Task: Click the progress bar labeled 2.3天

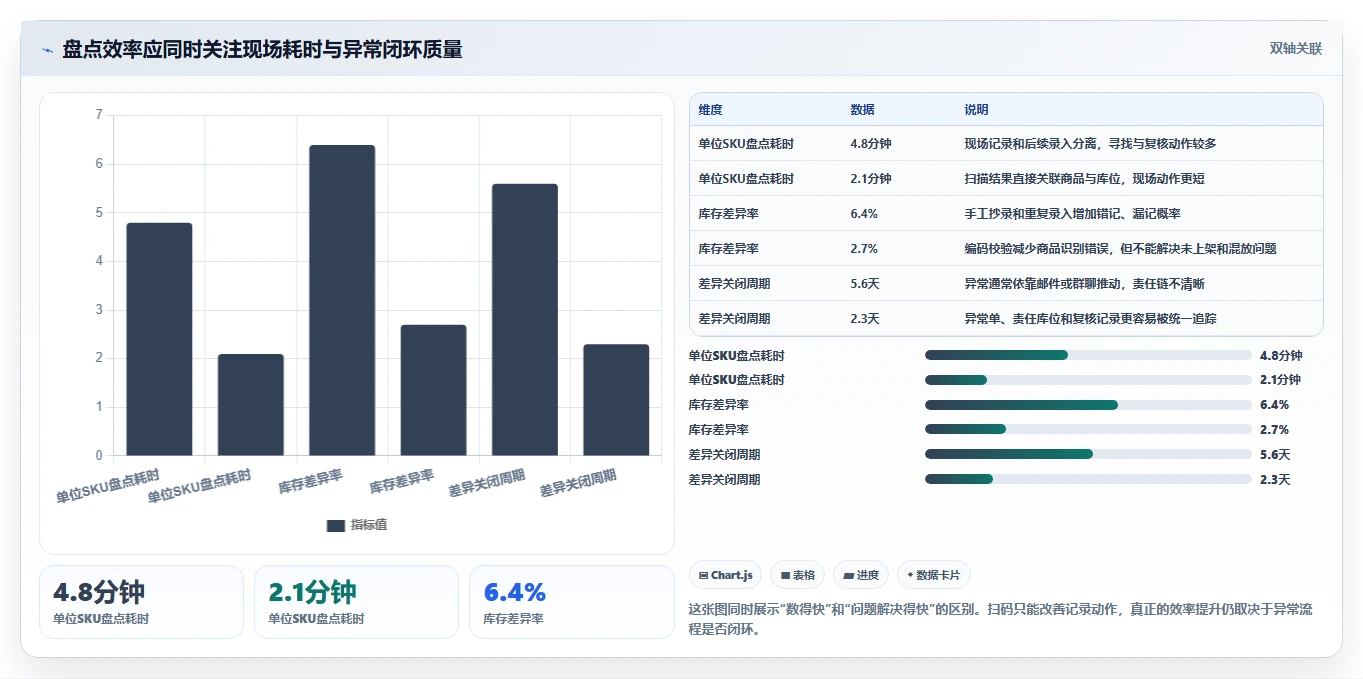Action: (1088, 480)
